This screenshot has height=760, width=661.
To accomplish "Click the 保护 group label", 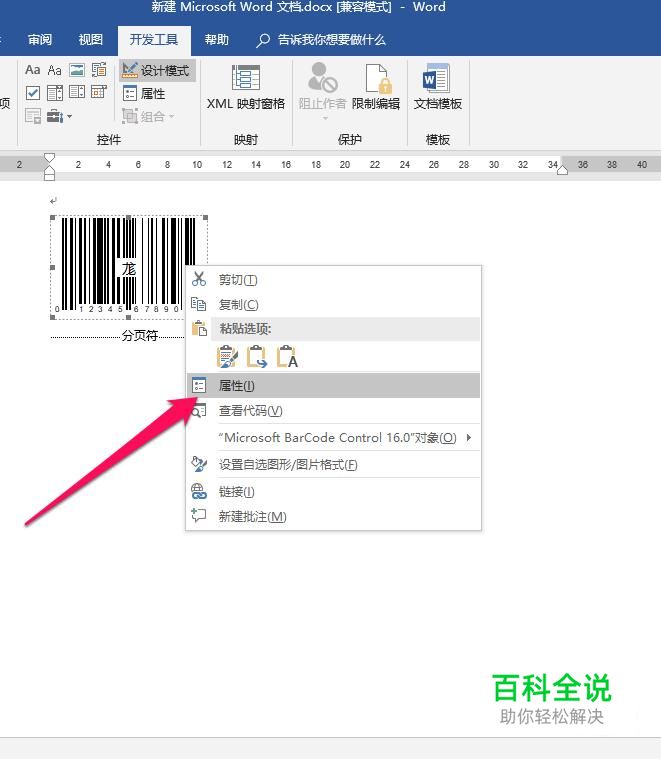I will point(349,140).
